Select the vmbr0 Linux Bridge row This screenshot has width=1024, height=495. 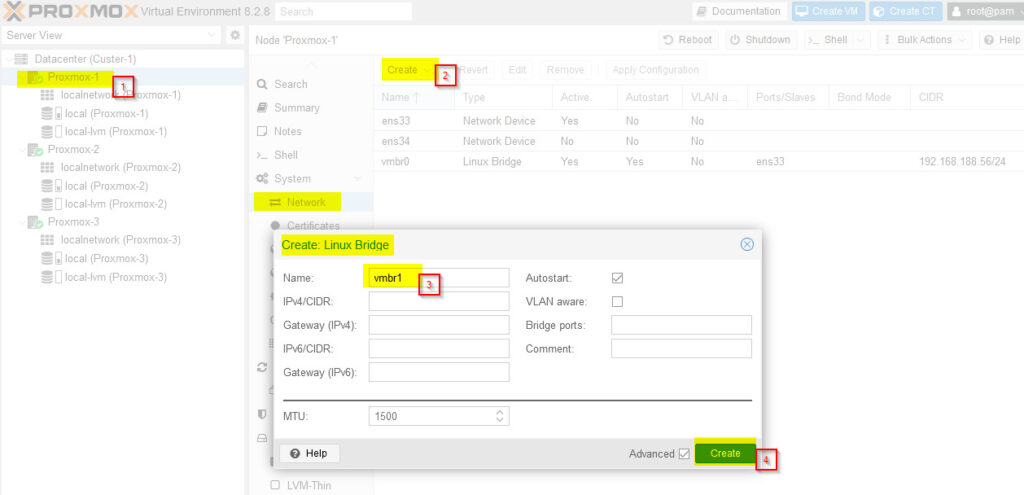coord(699,161)
